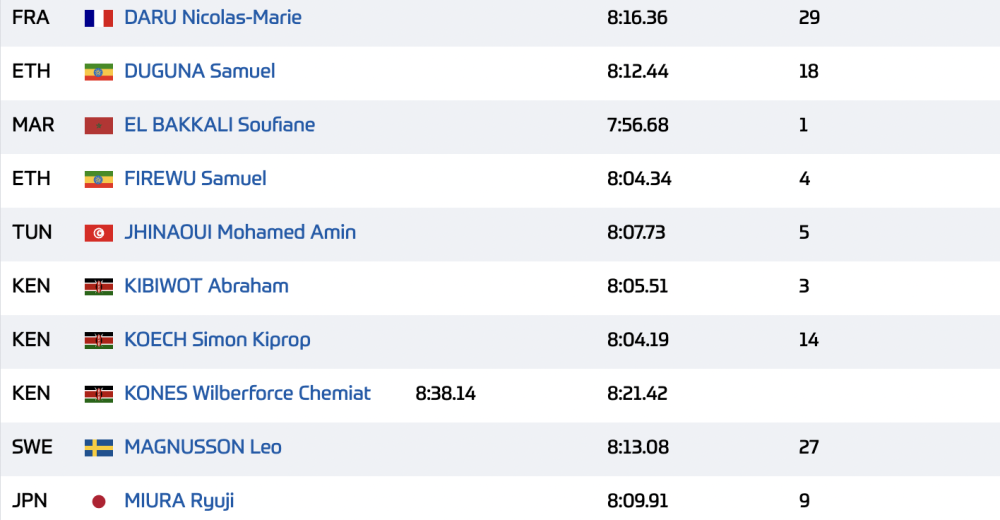The image size is (1000, 520).
Task: Open EL BAKKALI Soufiane profile link
Action: pyautogui.click(x=219, y=124)
